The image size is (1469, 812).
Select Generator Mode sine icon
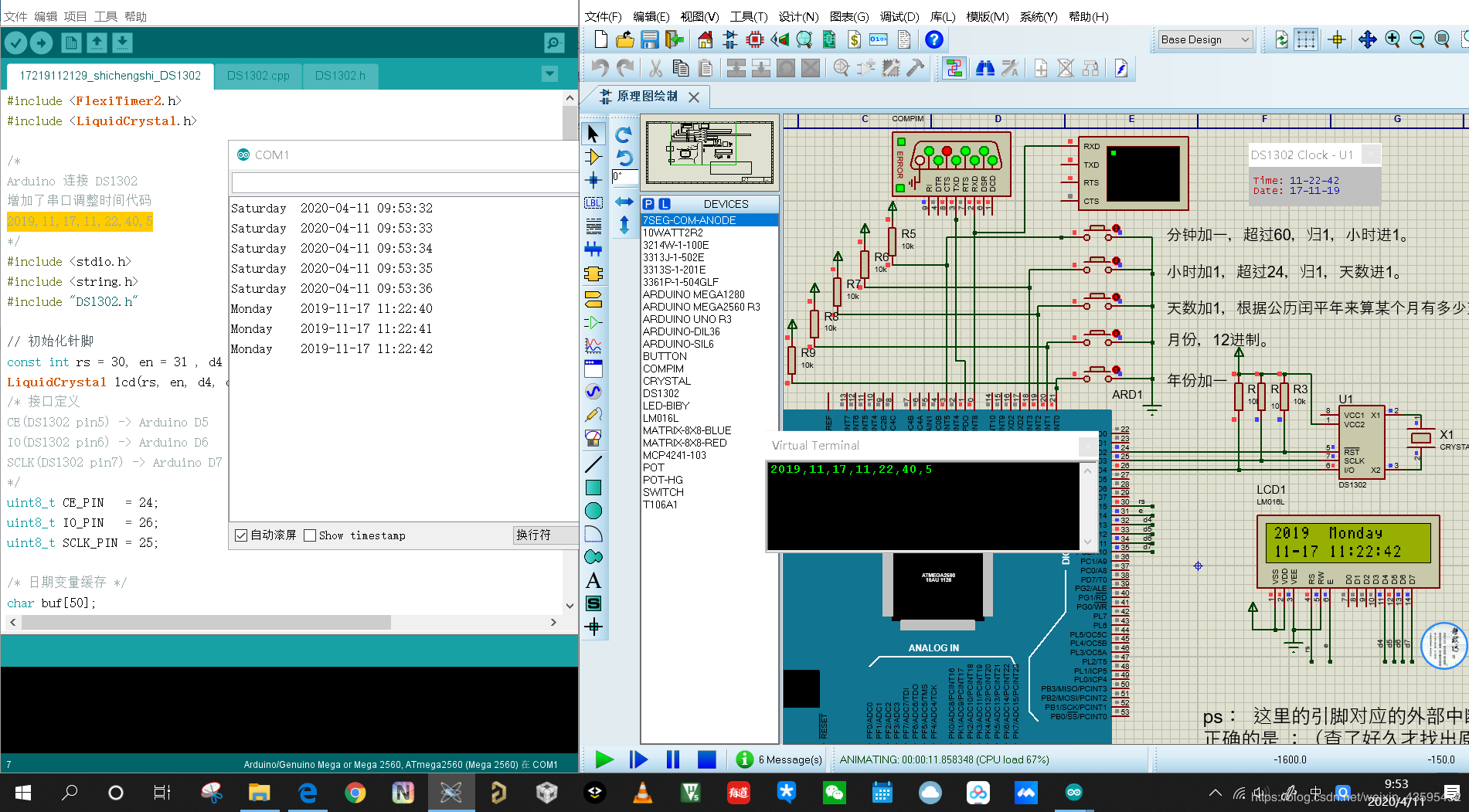[x=593, y=392]
